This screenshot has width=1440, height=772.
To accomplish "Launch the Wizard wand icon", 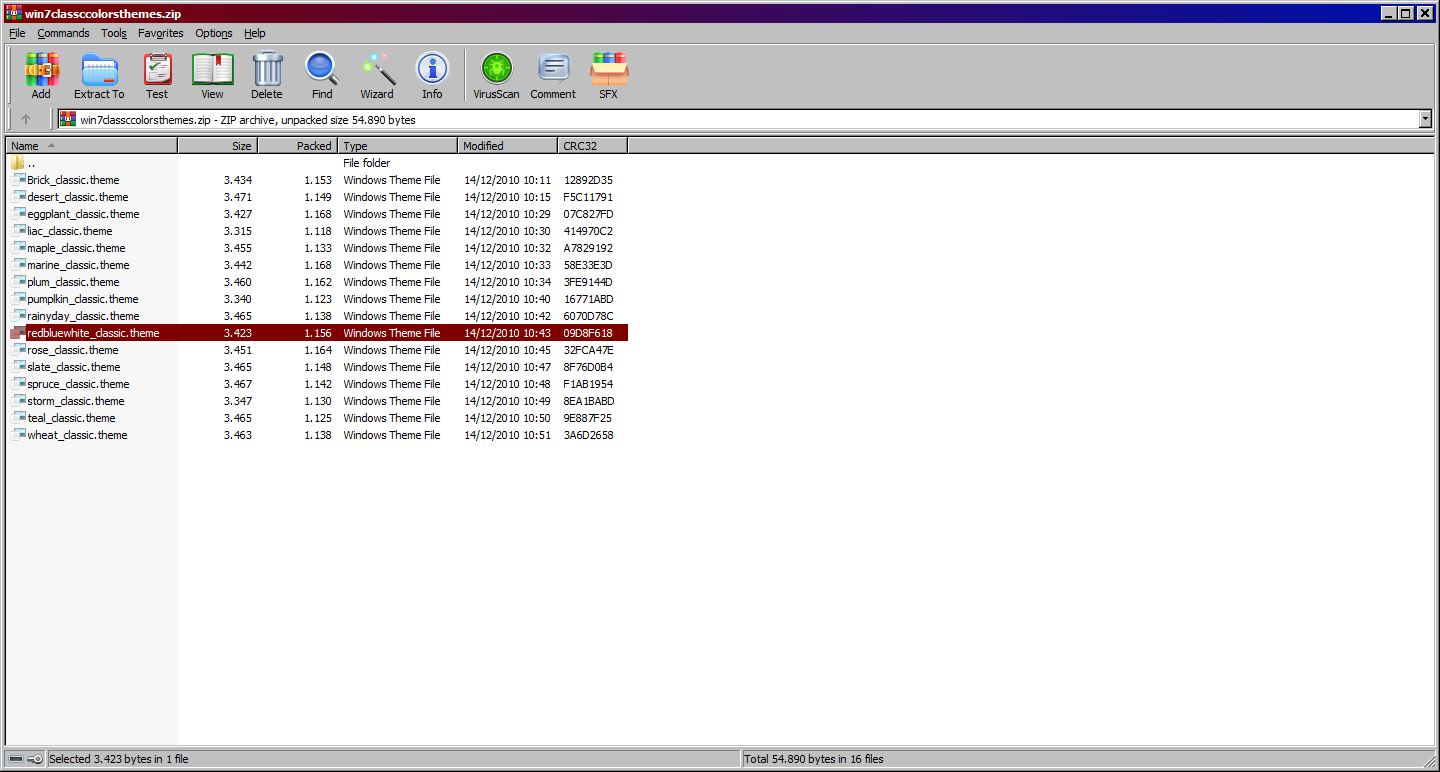I will click(x=378, y=69).
